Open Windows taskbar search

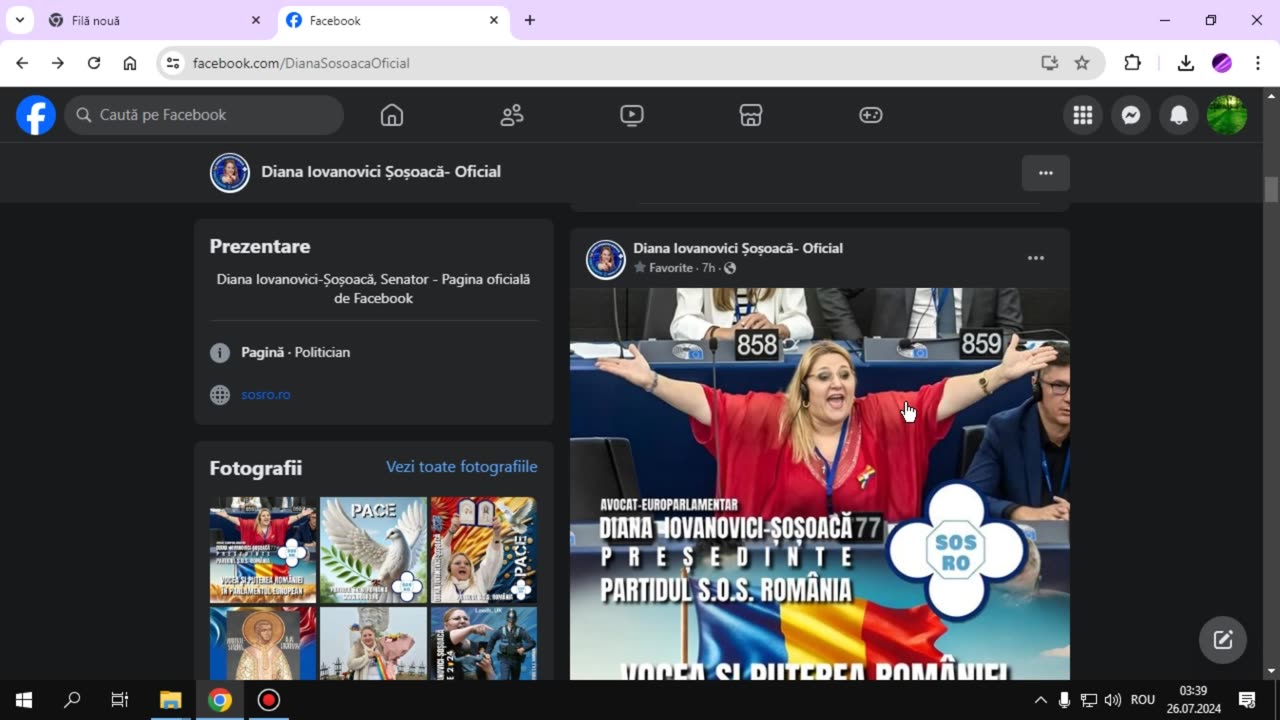(x=72, y=700)
